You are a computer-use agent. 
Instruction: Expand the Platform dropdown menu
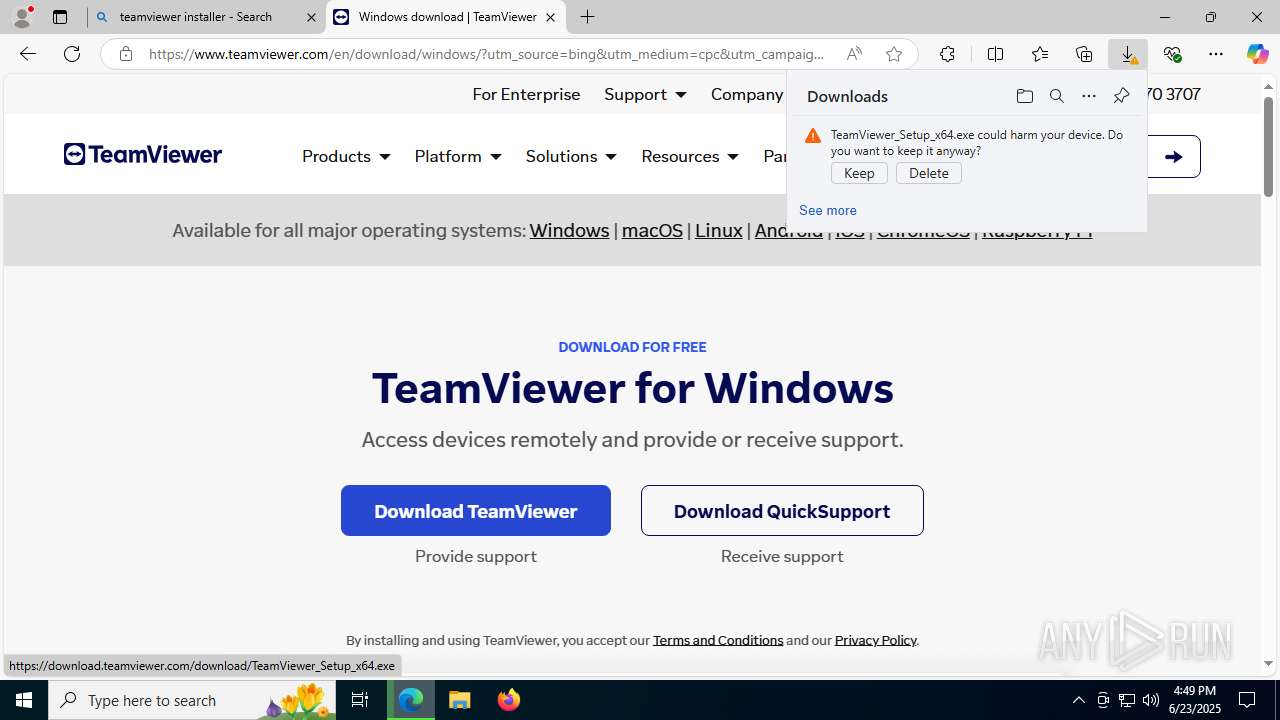click(x=458, y=156)
